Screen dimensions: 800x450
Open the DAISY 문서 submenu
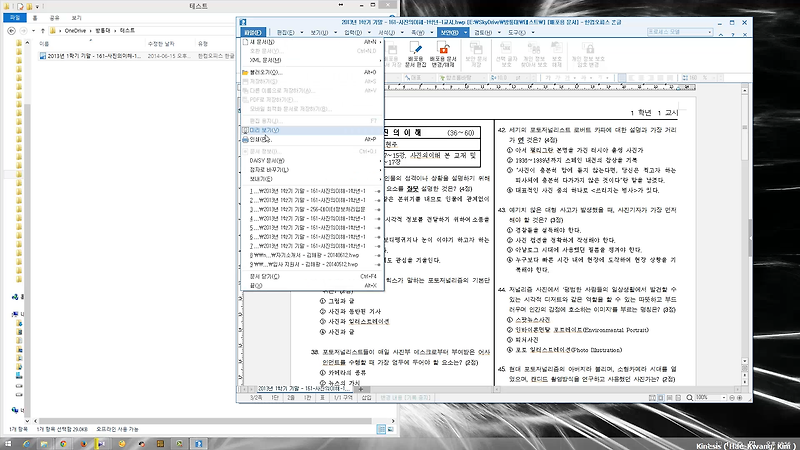[312, 160]
